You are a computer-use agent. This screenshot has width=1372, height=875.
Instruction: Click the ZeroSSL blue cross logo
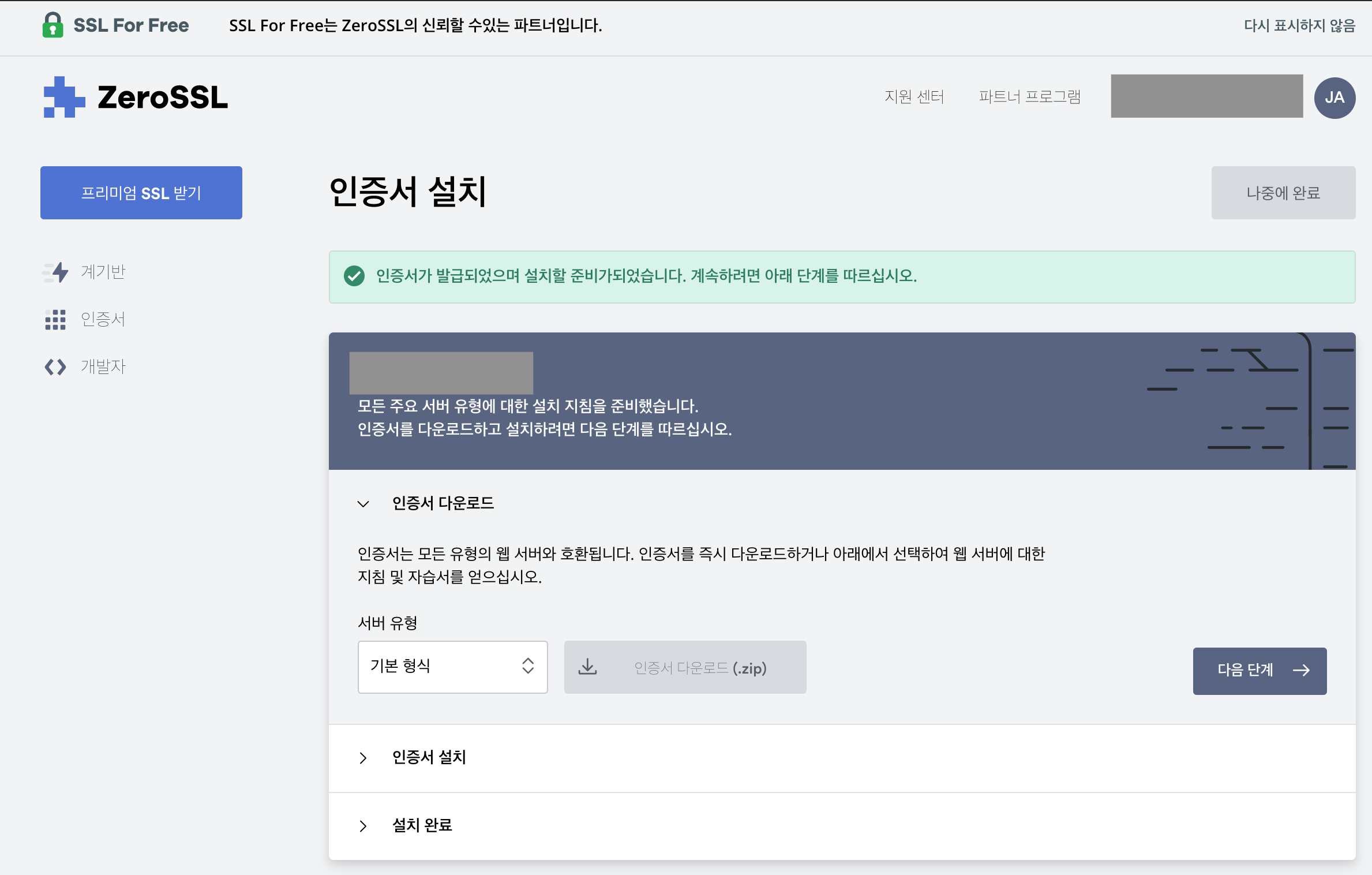[x=63, y=97]
